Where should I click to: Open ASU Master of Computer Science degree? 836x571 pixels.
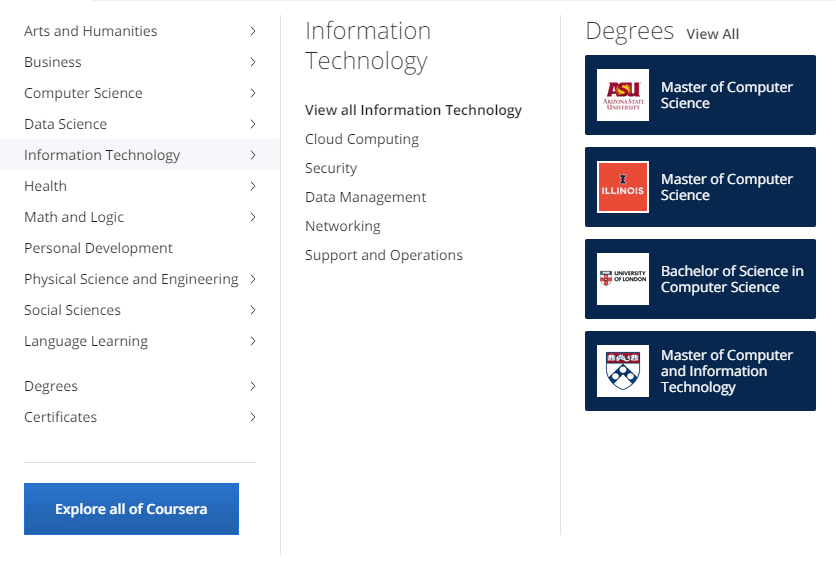coord(700,95)
